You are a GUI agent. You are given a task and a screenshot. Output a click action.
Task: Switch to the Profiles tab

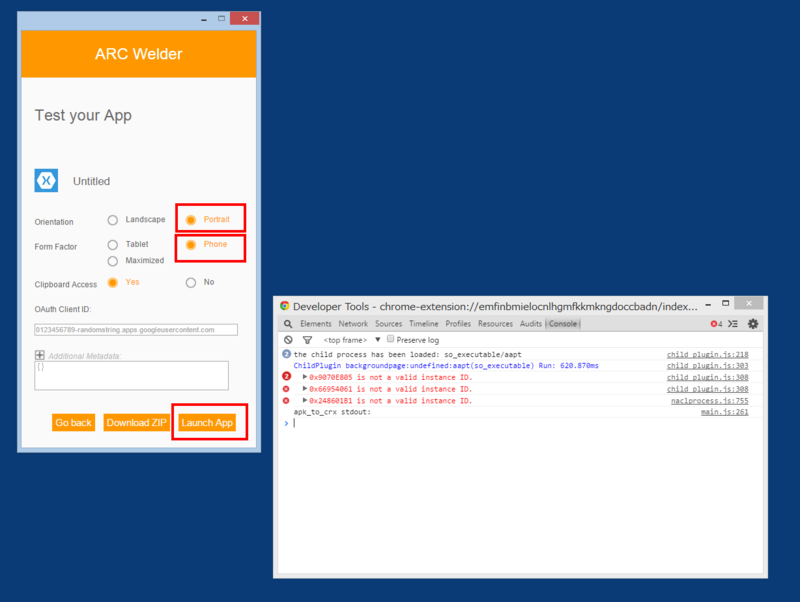[x=458, y=324]
